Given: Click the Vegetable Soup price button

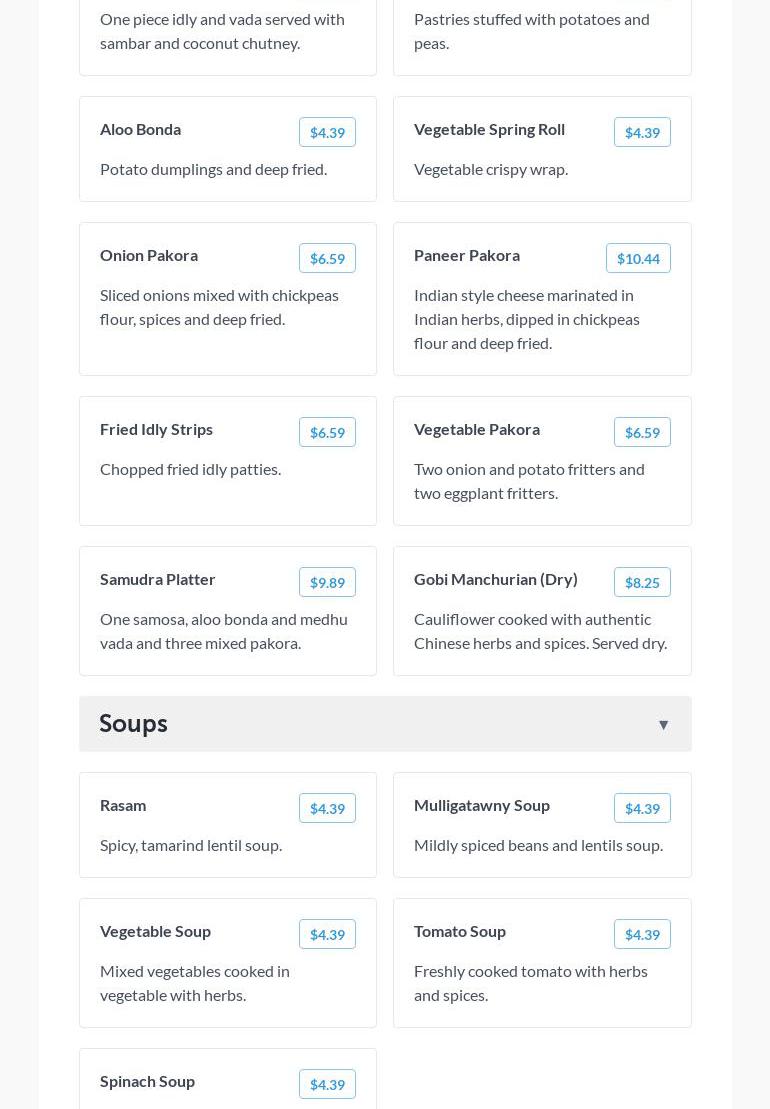Looking at the screenshot, I should (327, 935).
